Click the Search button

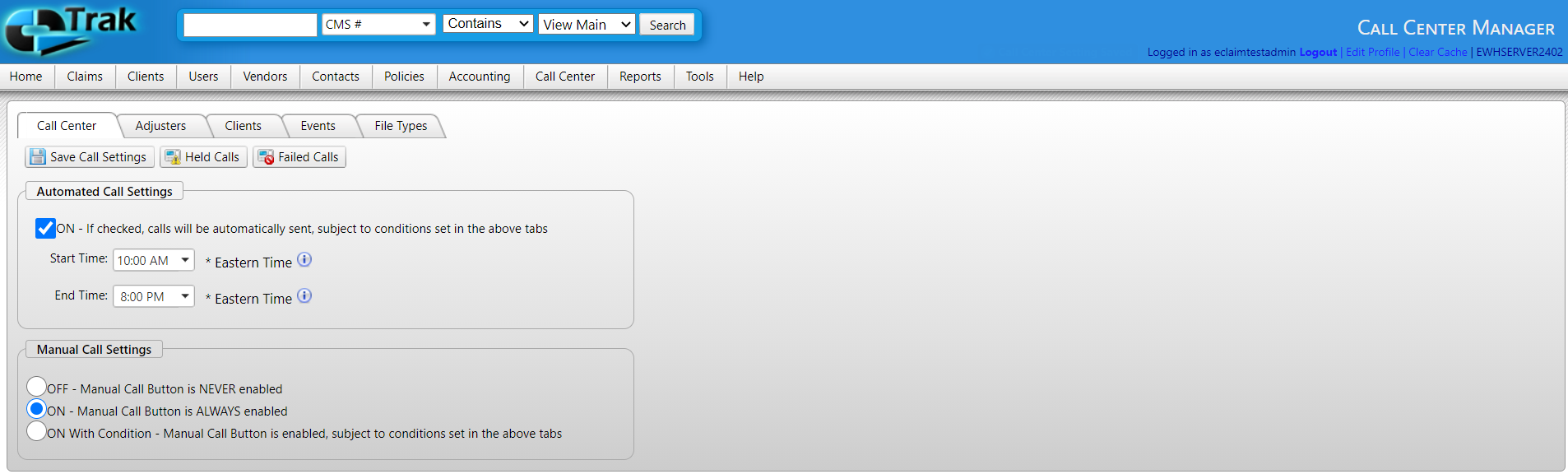[667, 25]
